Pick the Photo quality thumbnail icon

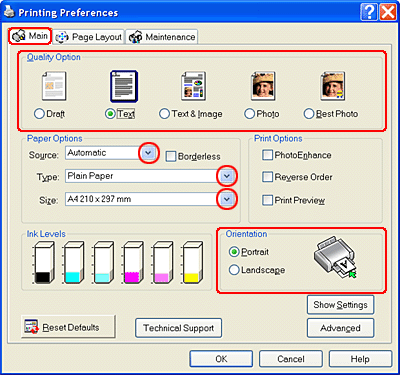[x=263, y=86]
